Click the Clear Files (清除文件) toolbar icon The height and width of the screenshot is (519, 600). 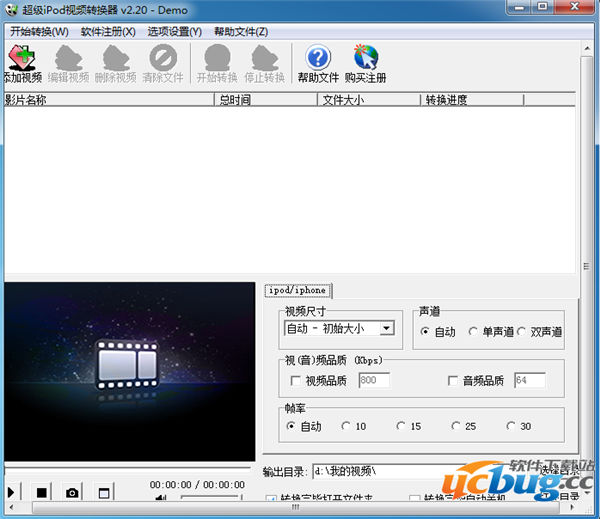coord(162,62)
